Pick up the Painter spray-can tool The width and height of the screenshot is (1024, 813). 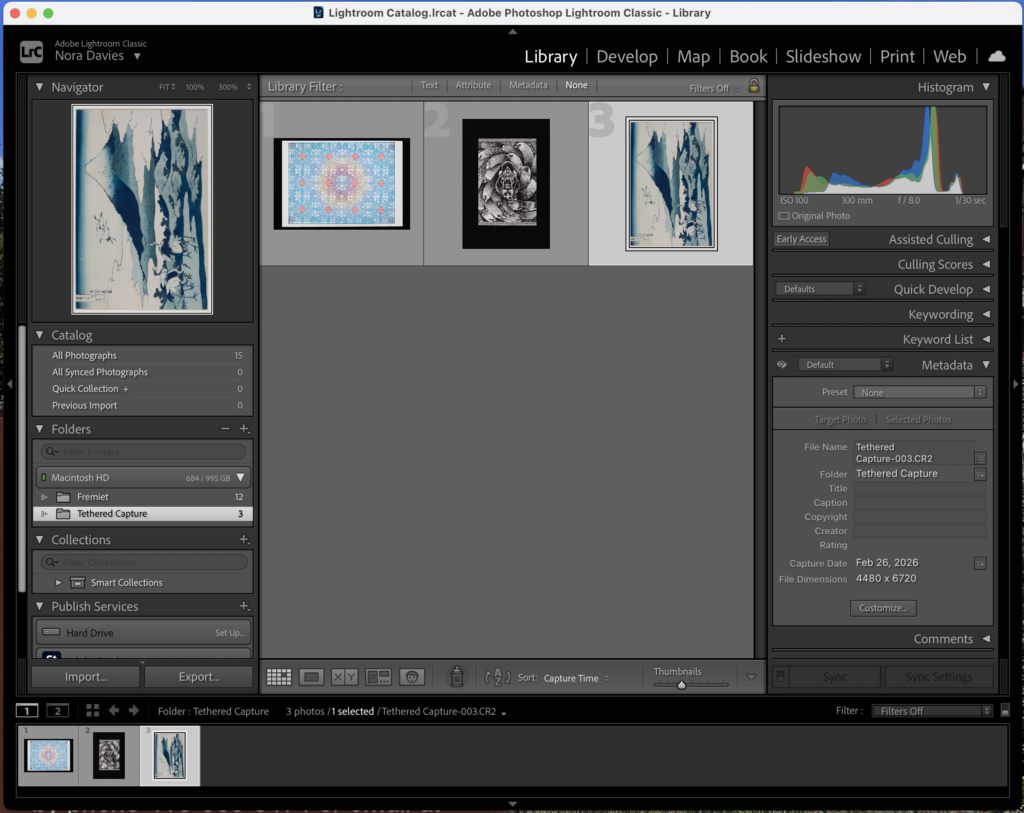(456, 677)
